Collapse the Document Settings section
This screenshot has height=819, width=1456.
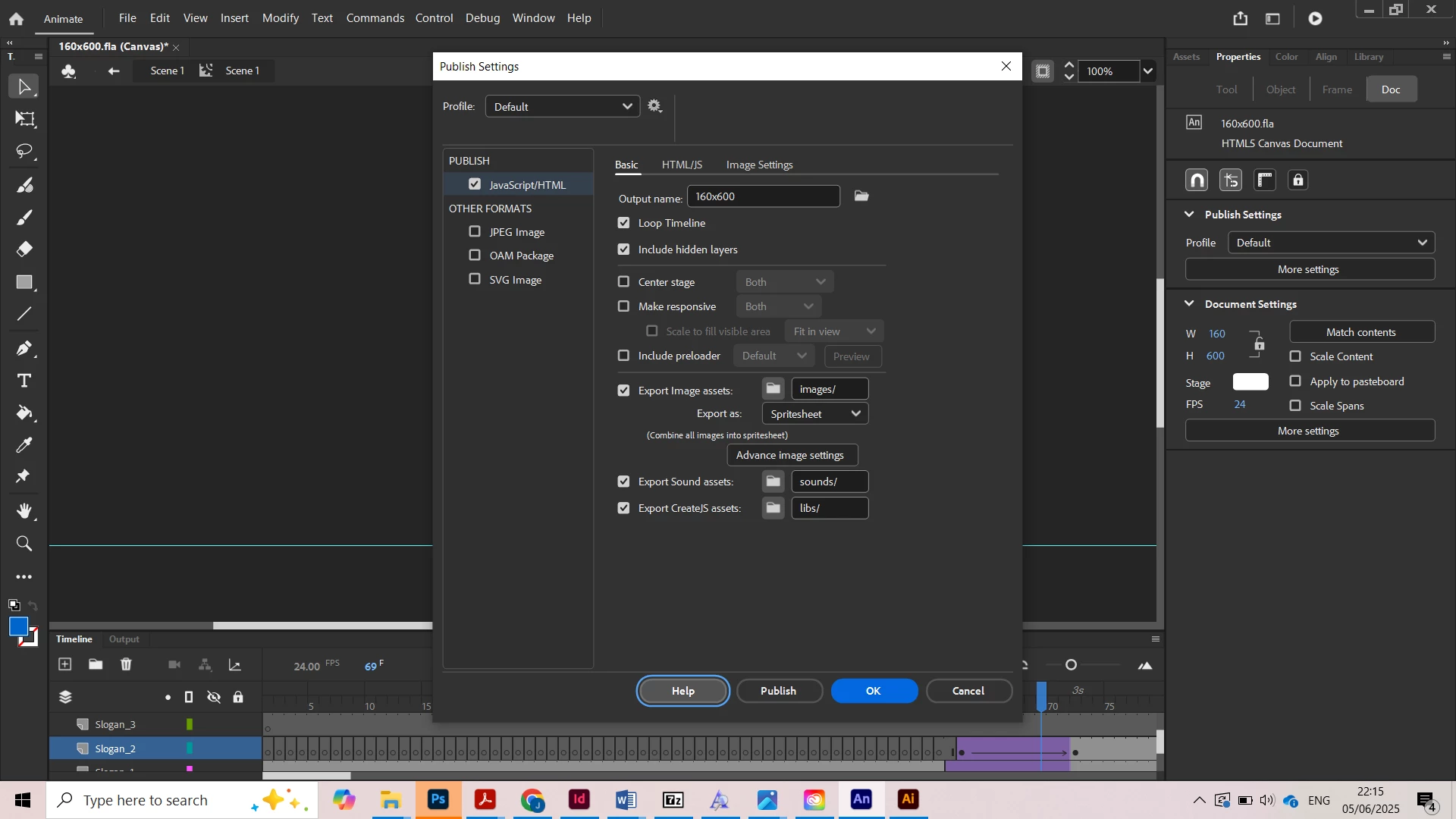[1189, 304]
